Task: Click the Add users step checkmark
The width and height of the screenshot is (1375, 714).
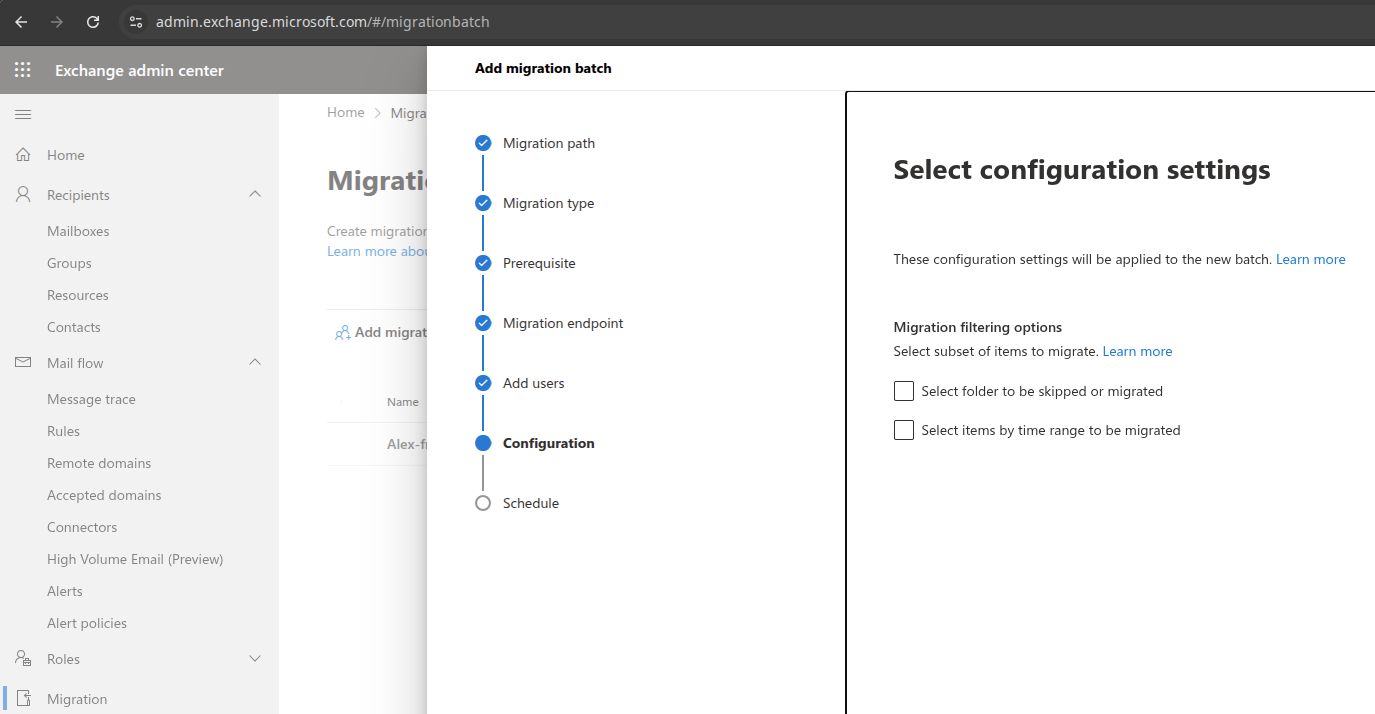Action: (x=483, y=383)
